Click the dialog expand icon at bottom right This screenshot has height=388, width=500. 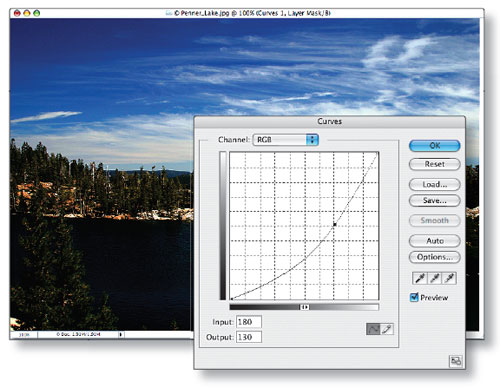456,361
